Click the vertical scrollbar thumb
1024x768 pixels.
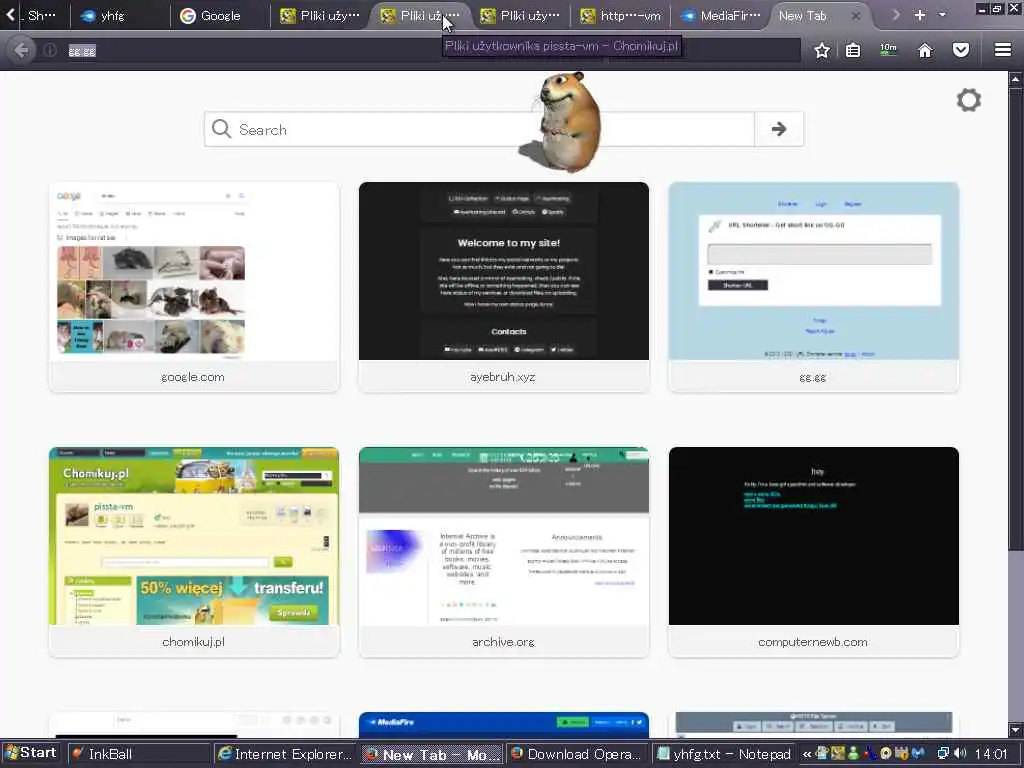pyautogui.click(x=1016, y=320)
